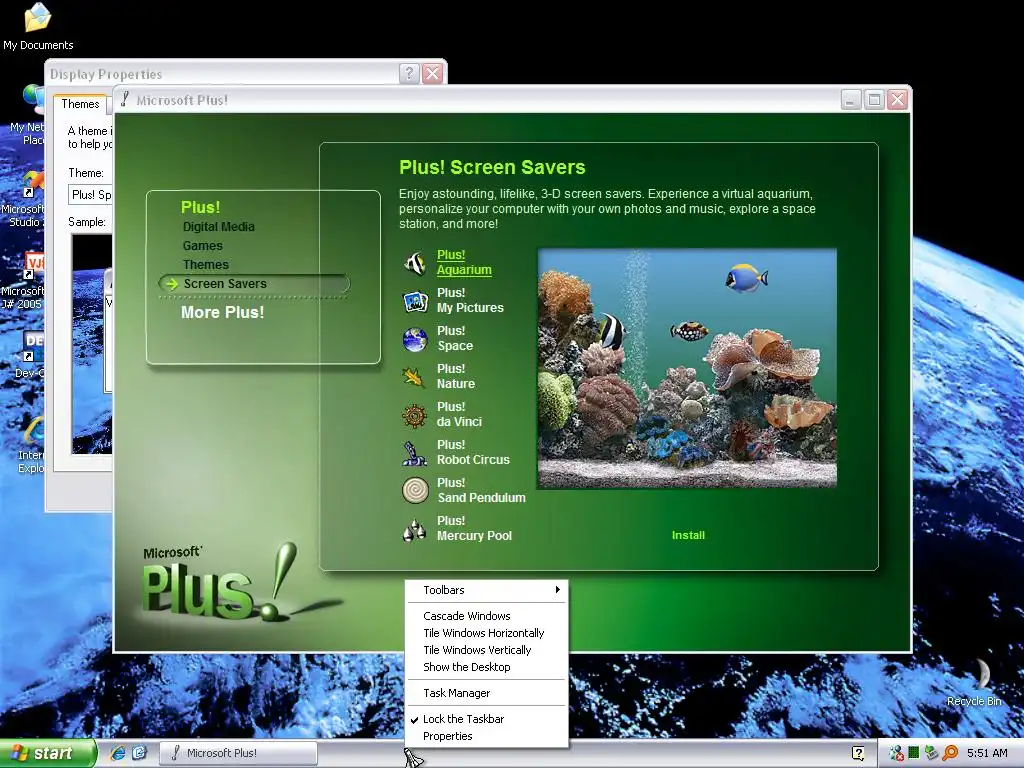
Task: Select the Plus! My Pictures photo icon
Action: pos(415,301)
